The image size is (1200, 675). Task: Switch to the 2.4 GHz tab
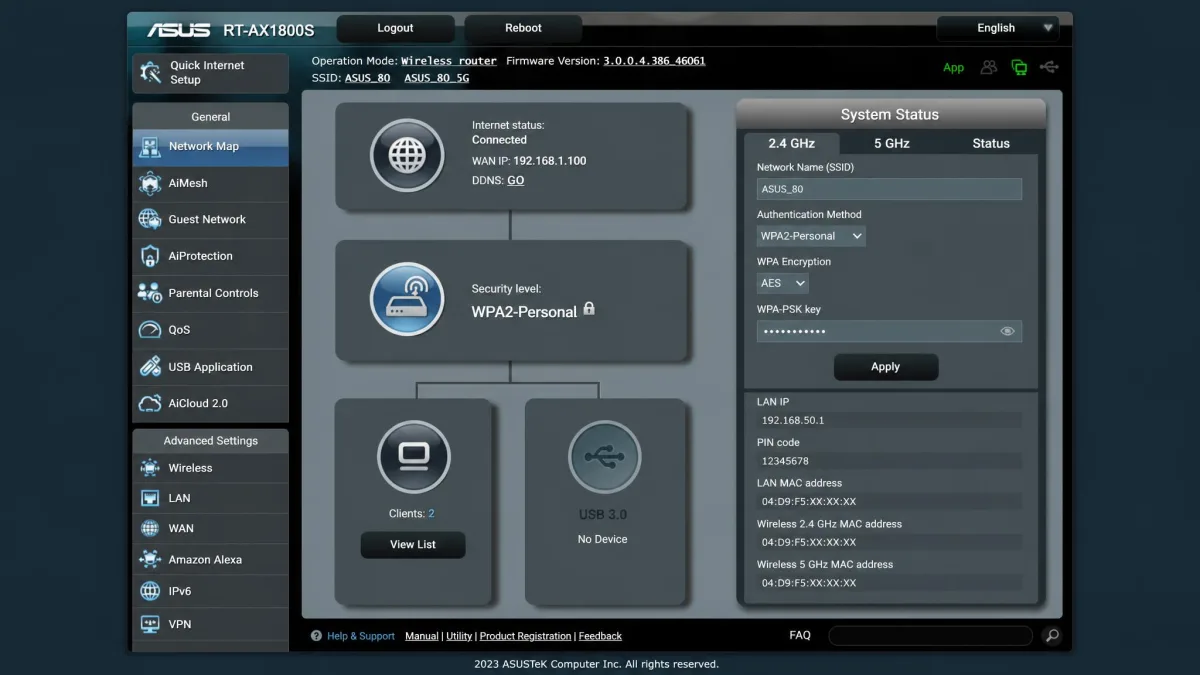pos(791,143)
